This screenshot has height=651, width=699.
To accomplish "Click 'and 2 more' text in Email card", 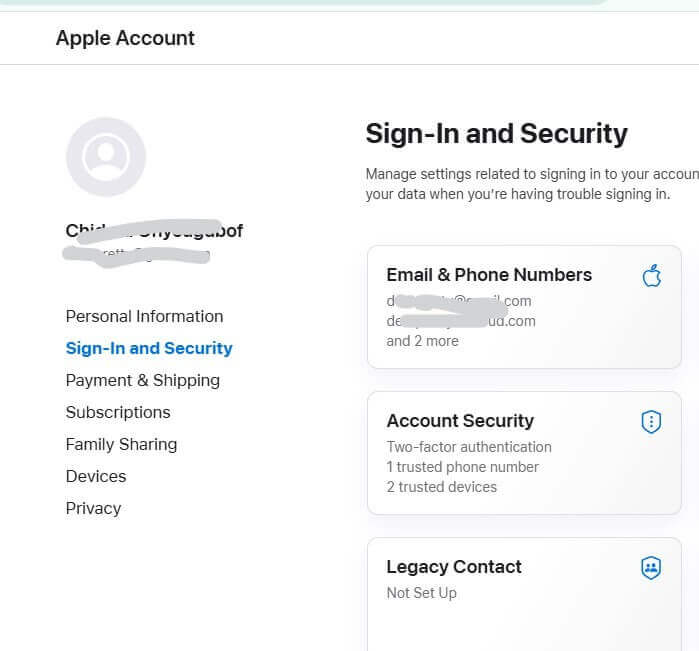I will [422, 341].
